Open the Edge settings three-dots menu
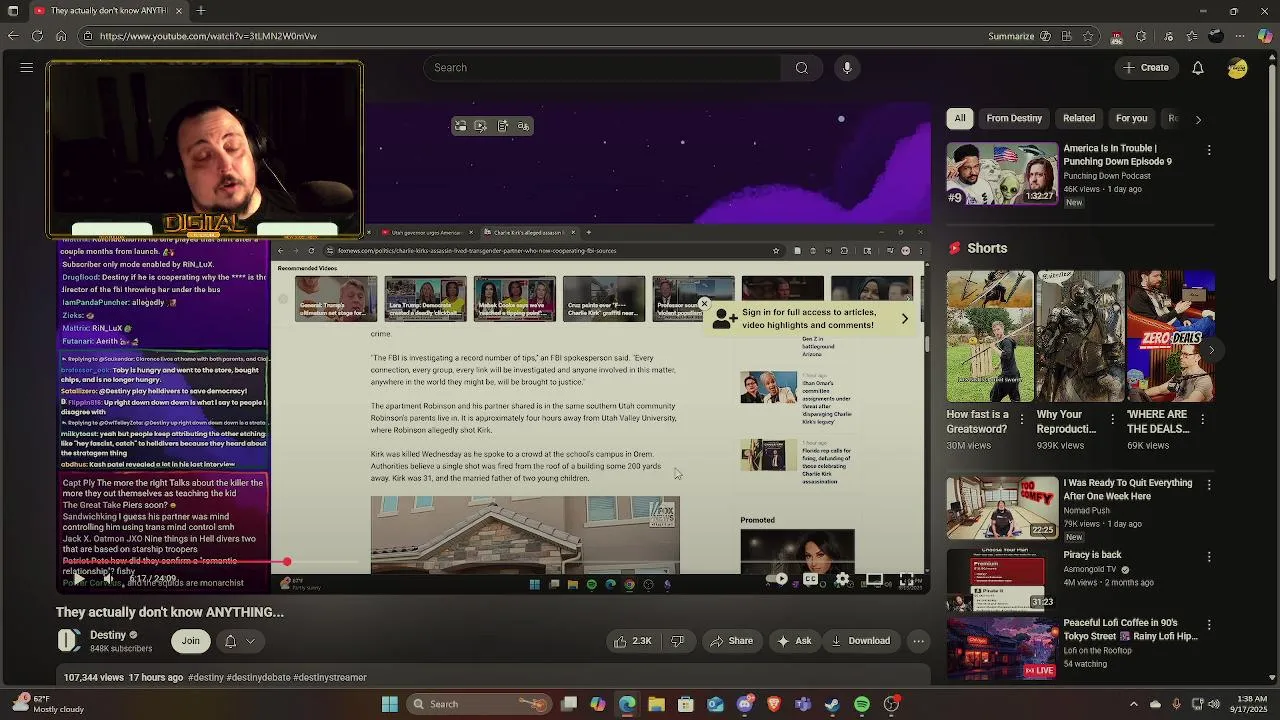This screenshot has height=720, width=1280. point(1241,36)
